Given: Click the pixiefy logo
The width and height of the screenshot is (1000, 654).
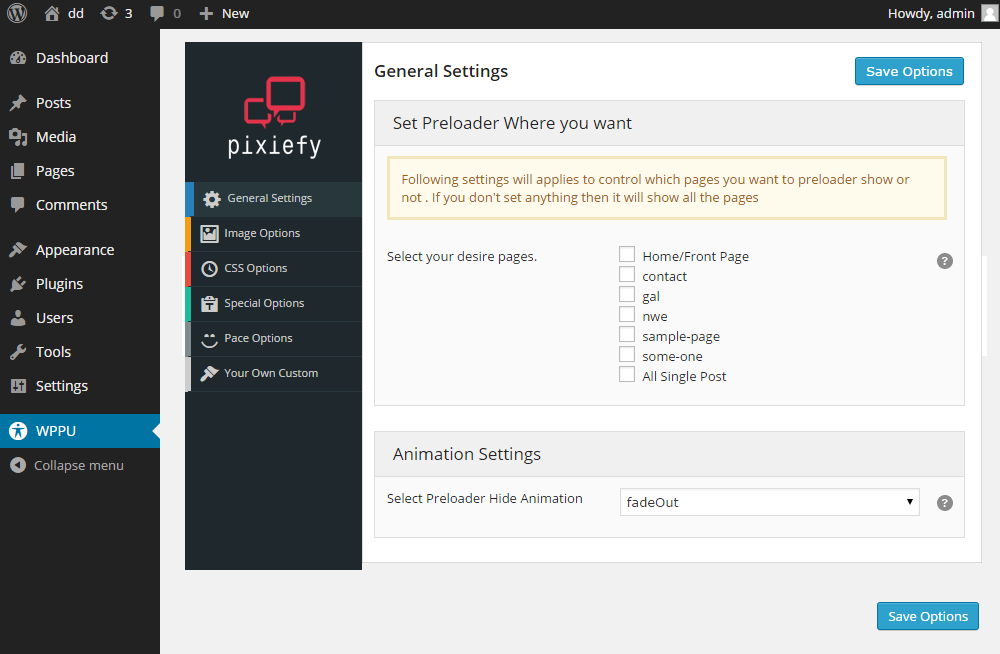Looking at the screenshot, I should pyautogui.click(x=274, y=117).
